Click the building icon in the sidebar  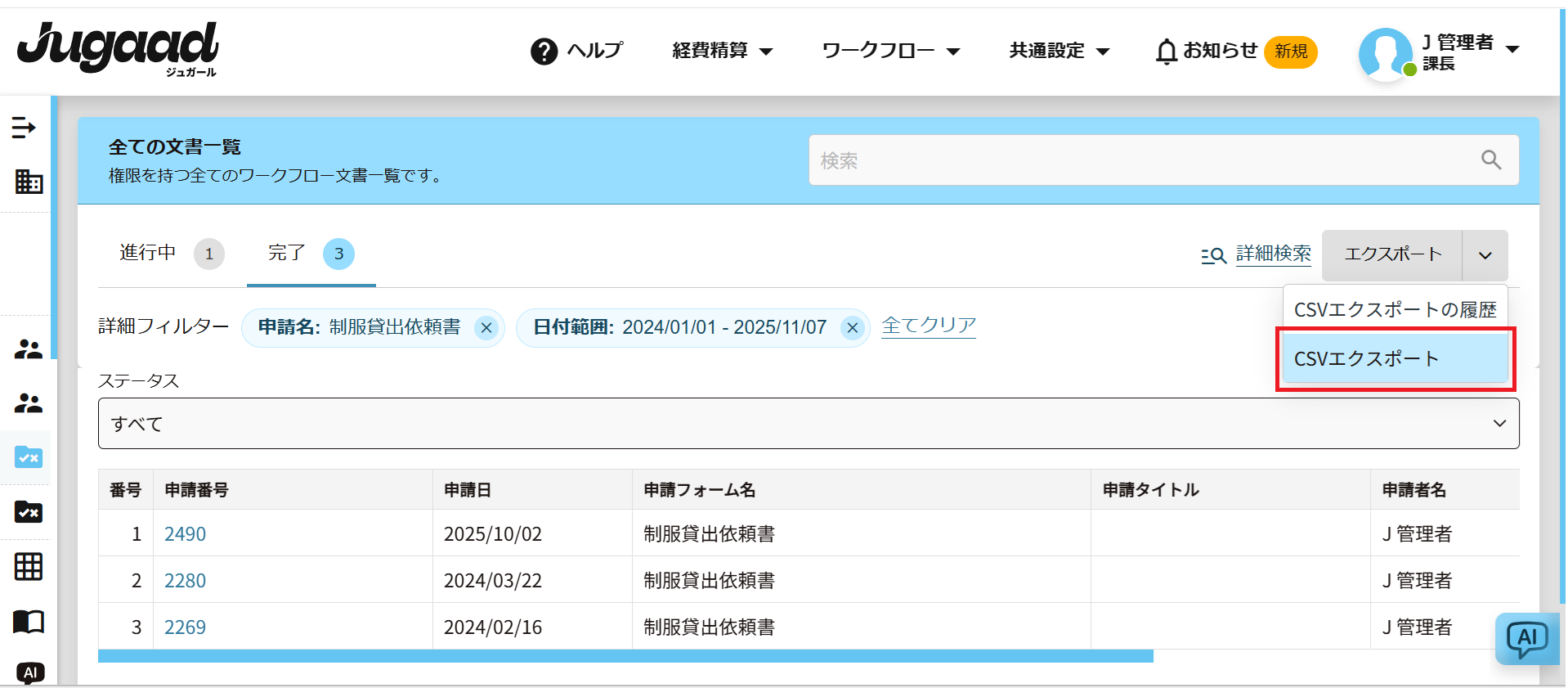coord(29,182)
